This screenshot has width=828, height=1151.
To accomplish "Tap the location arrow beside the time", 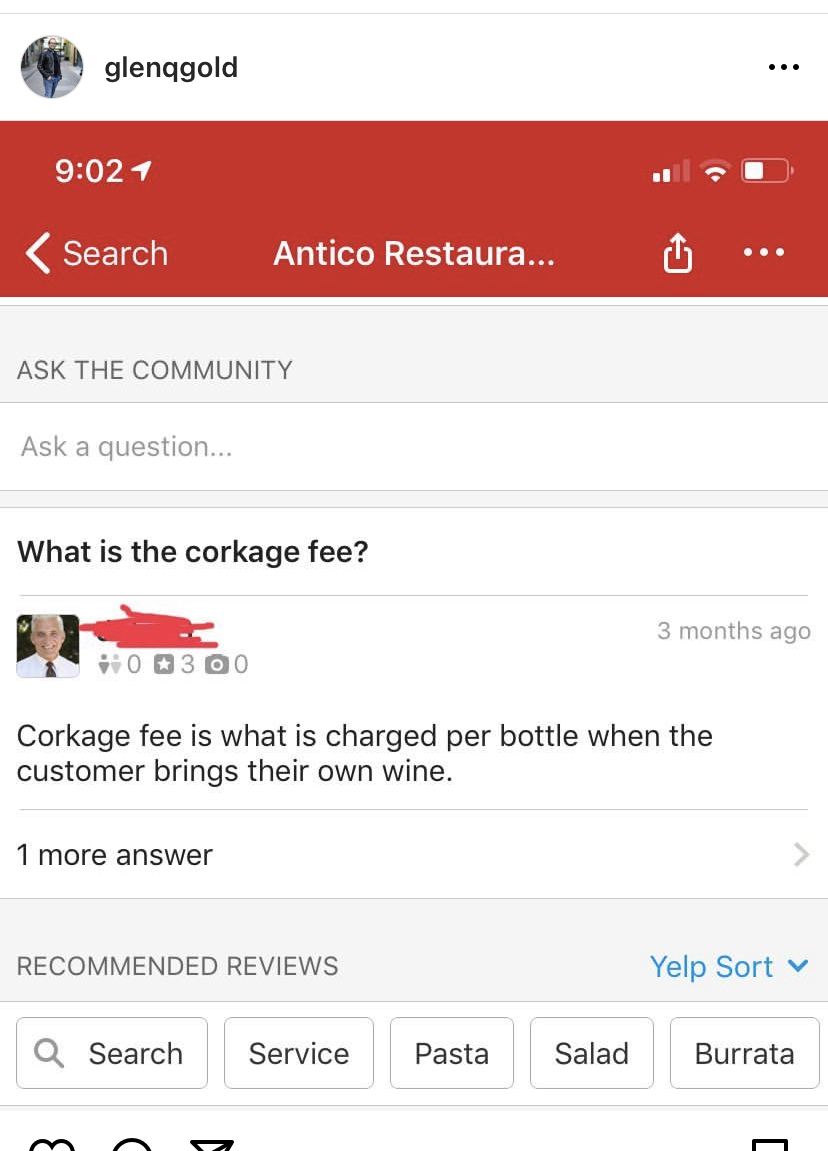I will pos(141,171).
